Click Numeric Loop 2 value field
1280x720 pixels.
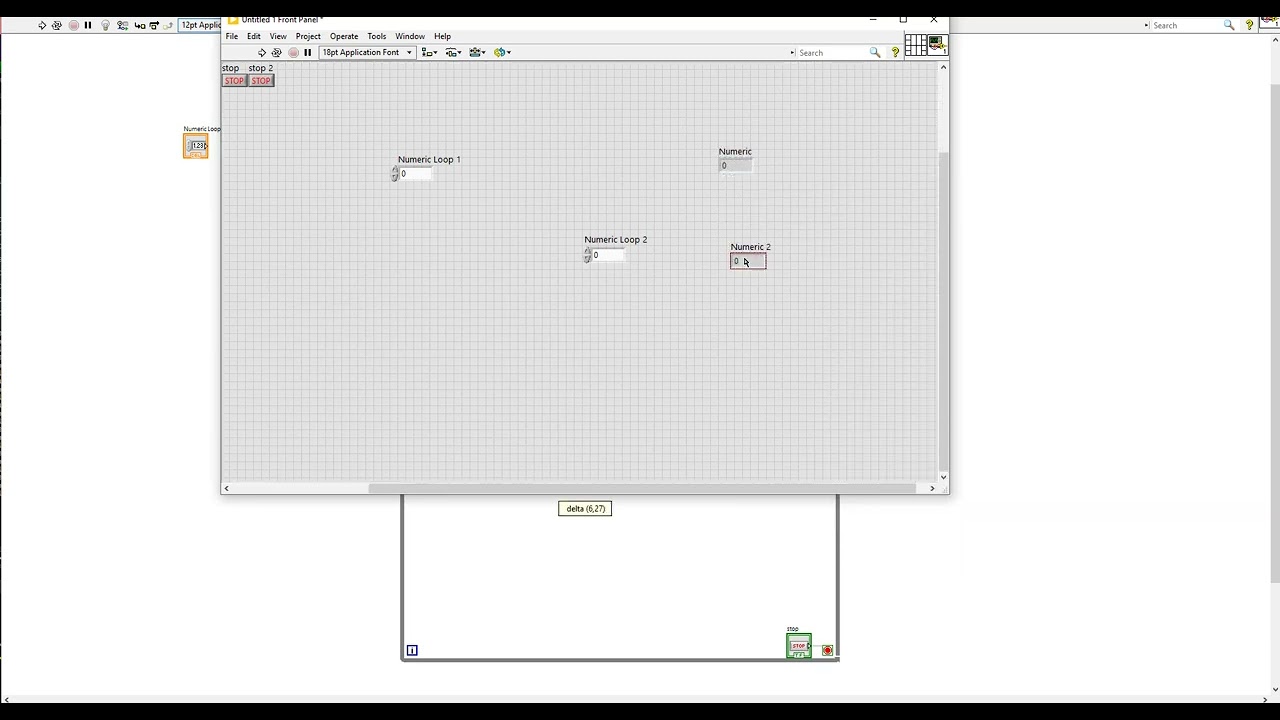point(608,255)
